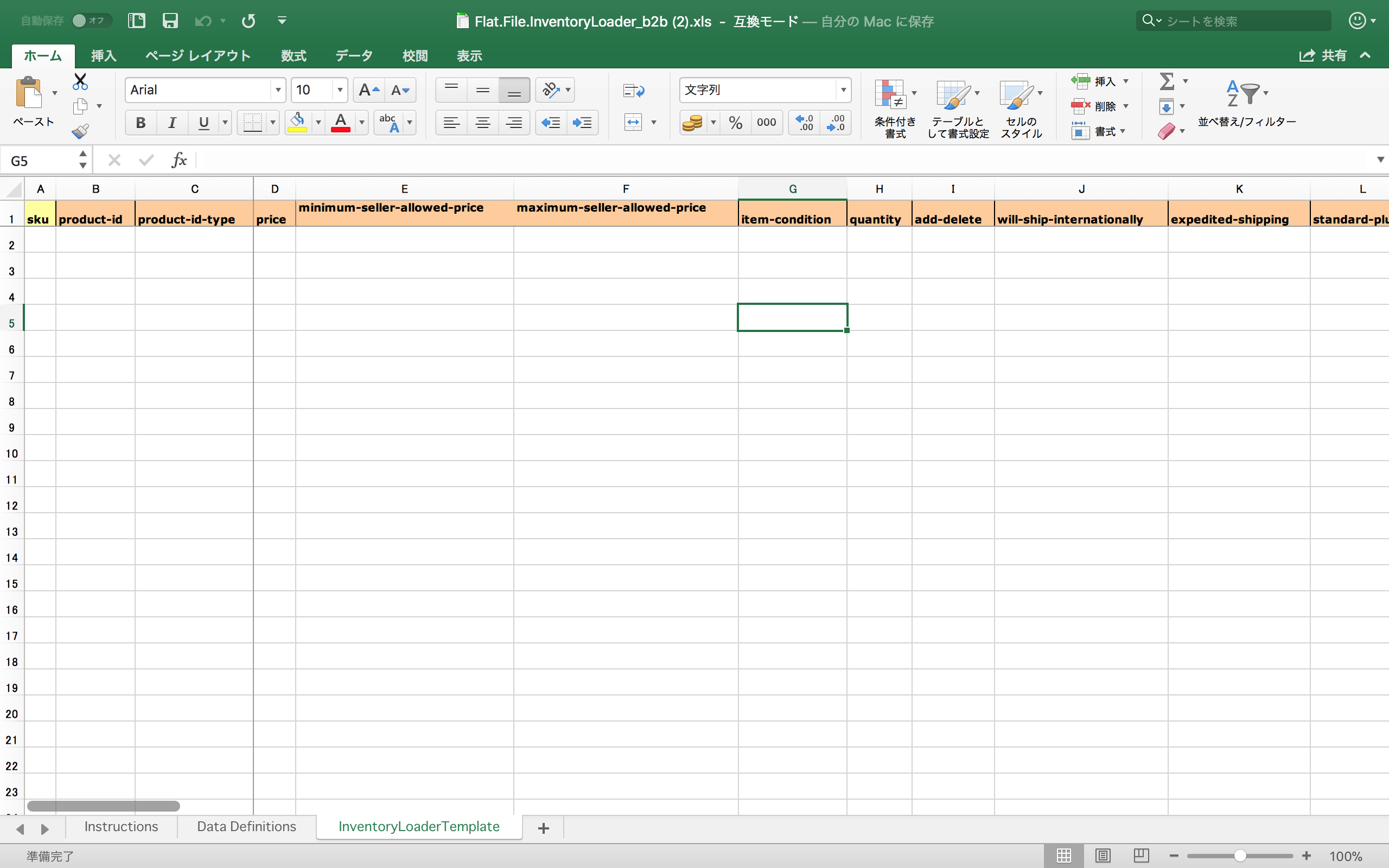Click Increase Decimal icon
Viewport: 1389px width, 868px height.
pos(804,122)
